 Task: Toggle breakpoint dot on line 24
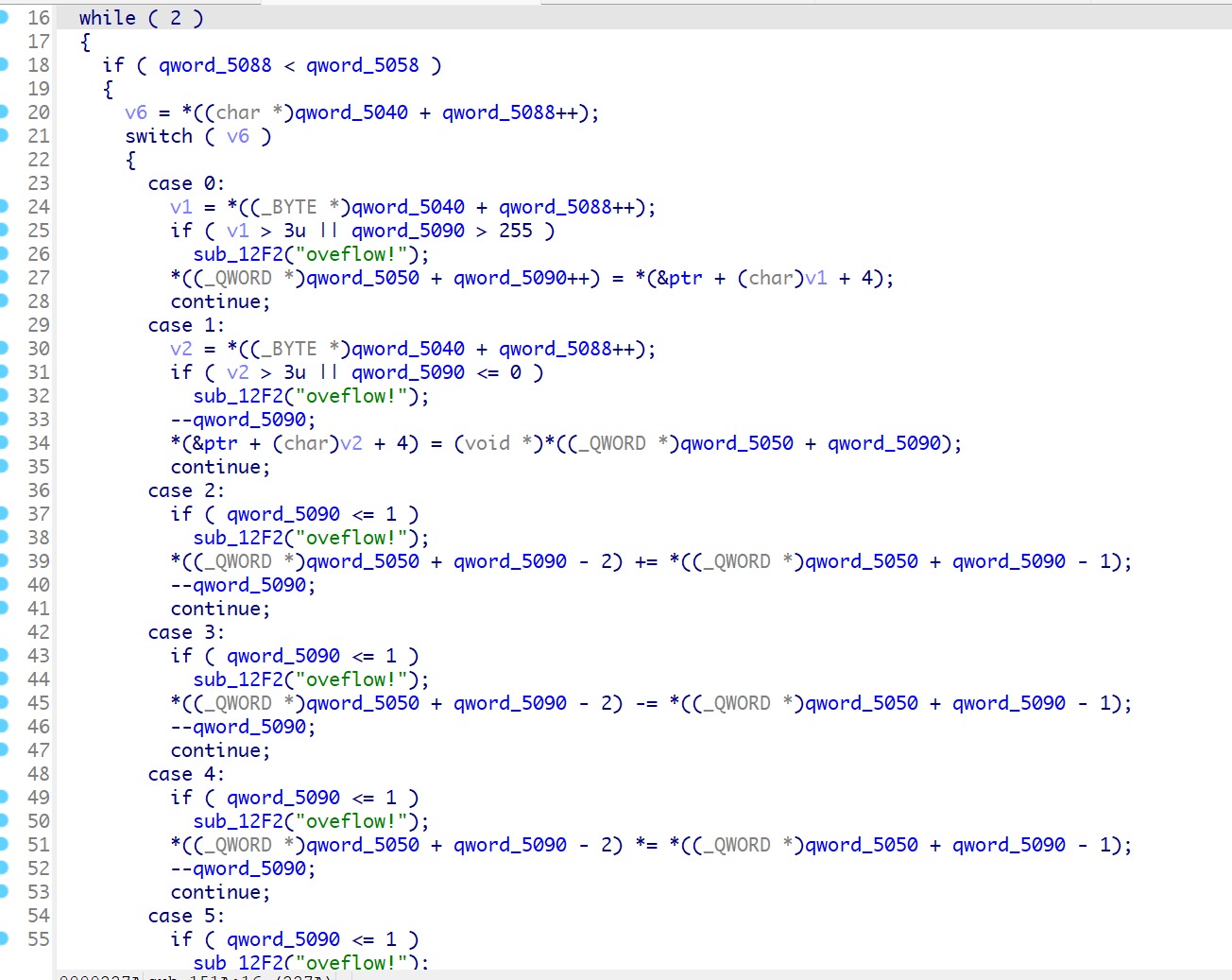[x=3, y=206]
